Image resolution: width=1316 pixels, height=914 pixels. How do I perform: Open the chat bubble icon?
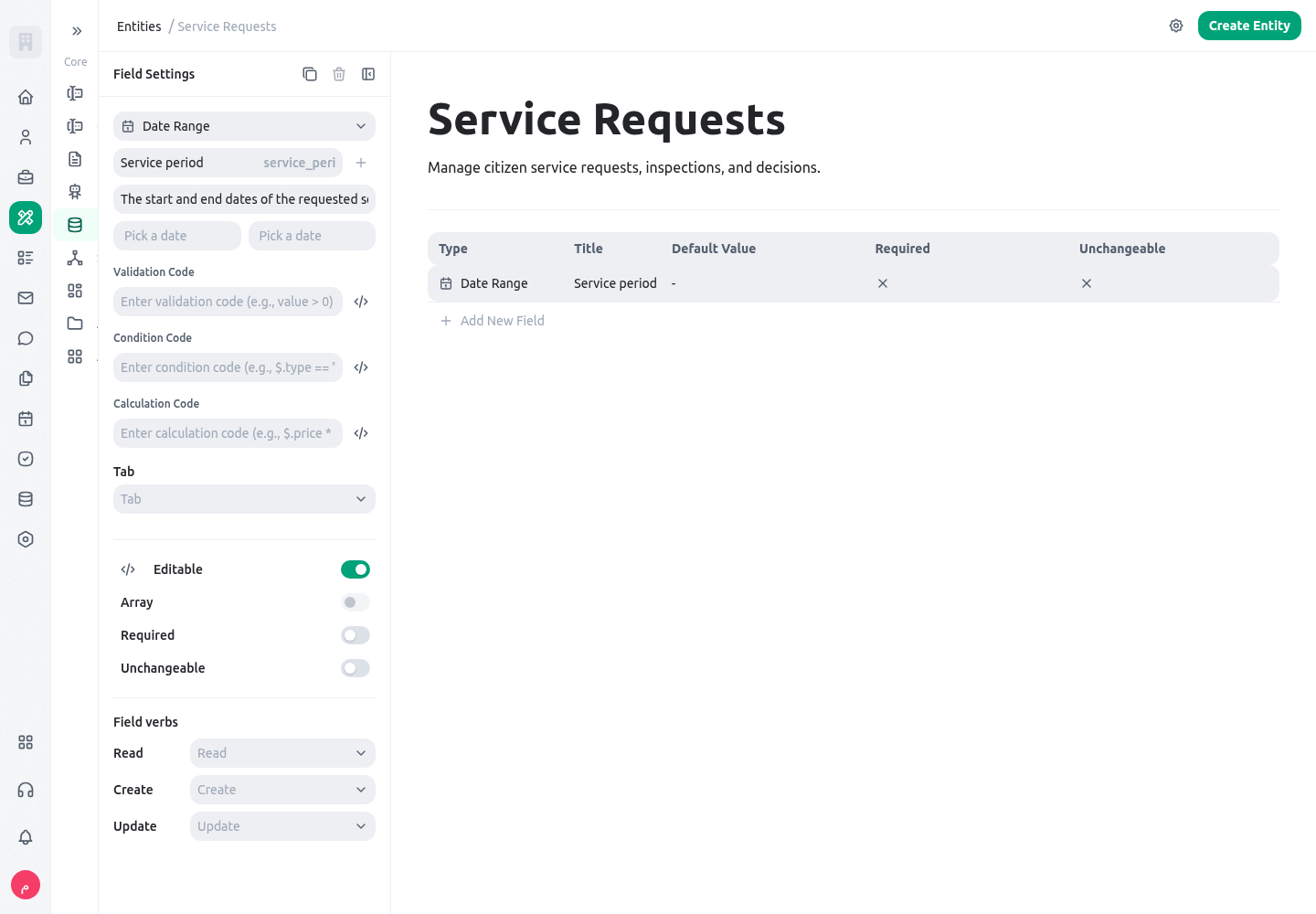[x=26, y=338]
